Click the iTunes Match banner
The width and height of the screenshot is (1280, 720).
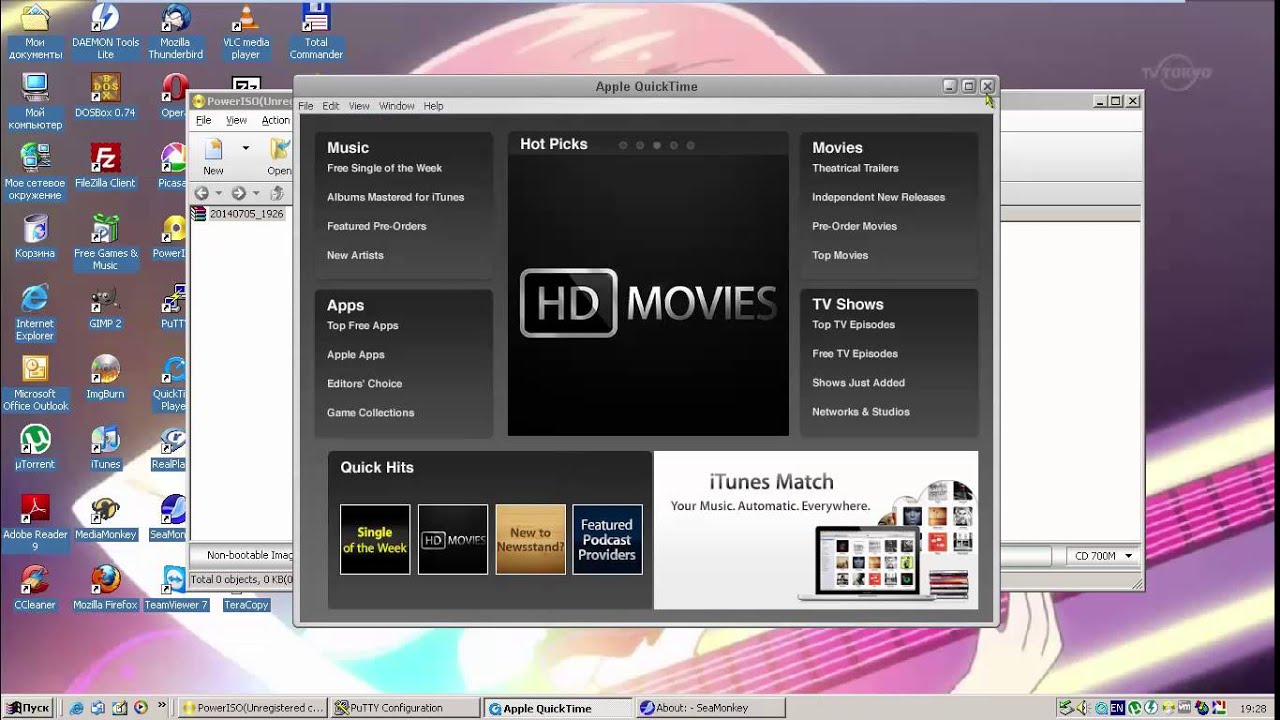(x=816, y=530)
